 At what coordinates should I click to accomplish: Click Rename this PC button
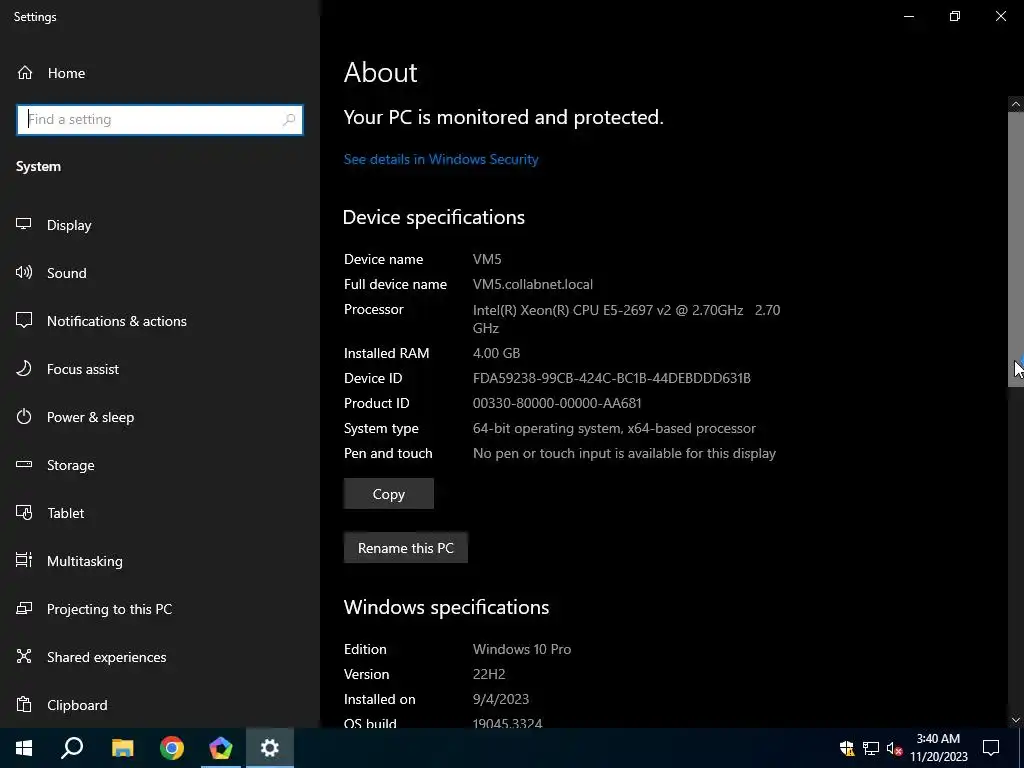406,548
